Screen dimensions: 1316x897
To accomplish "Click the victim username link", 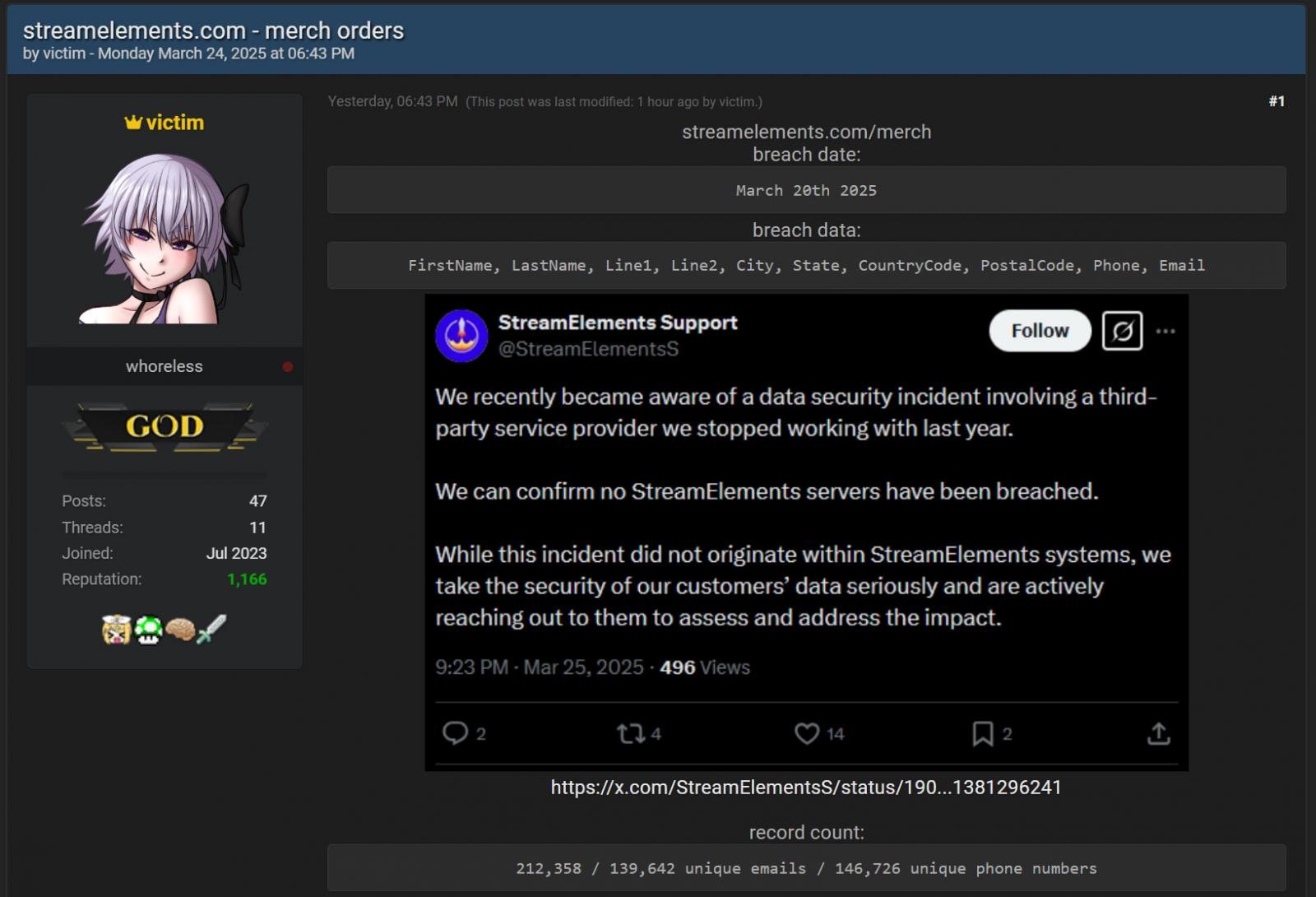I will 174,123.
